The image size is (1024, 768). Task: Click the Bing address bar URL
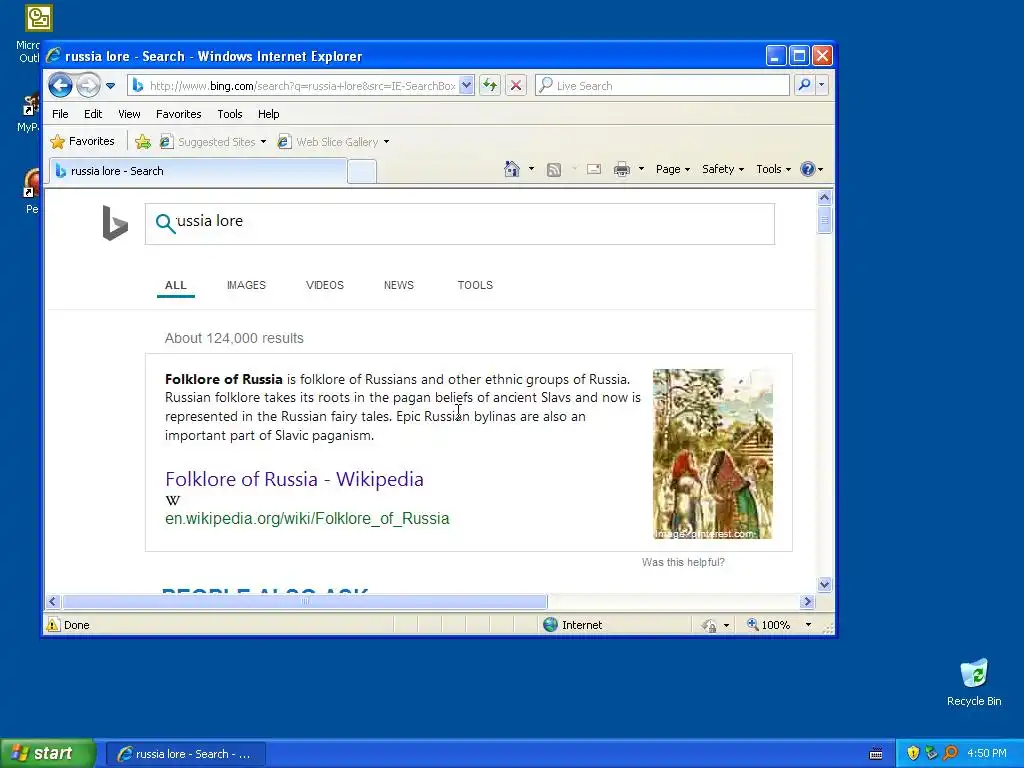pos(301,86)
